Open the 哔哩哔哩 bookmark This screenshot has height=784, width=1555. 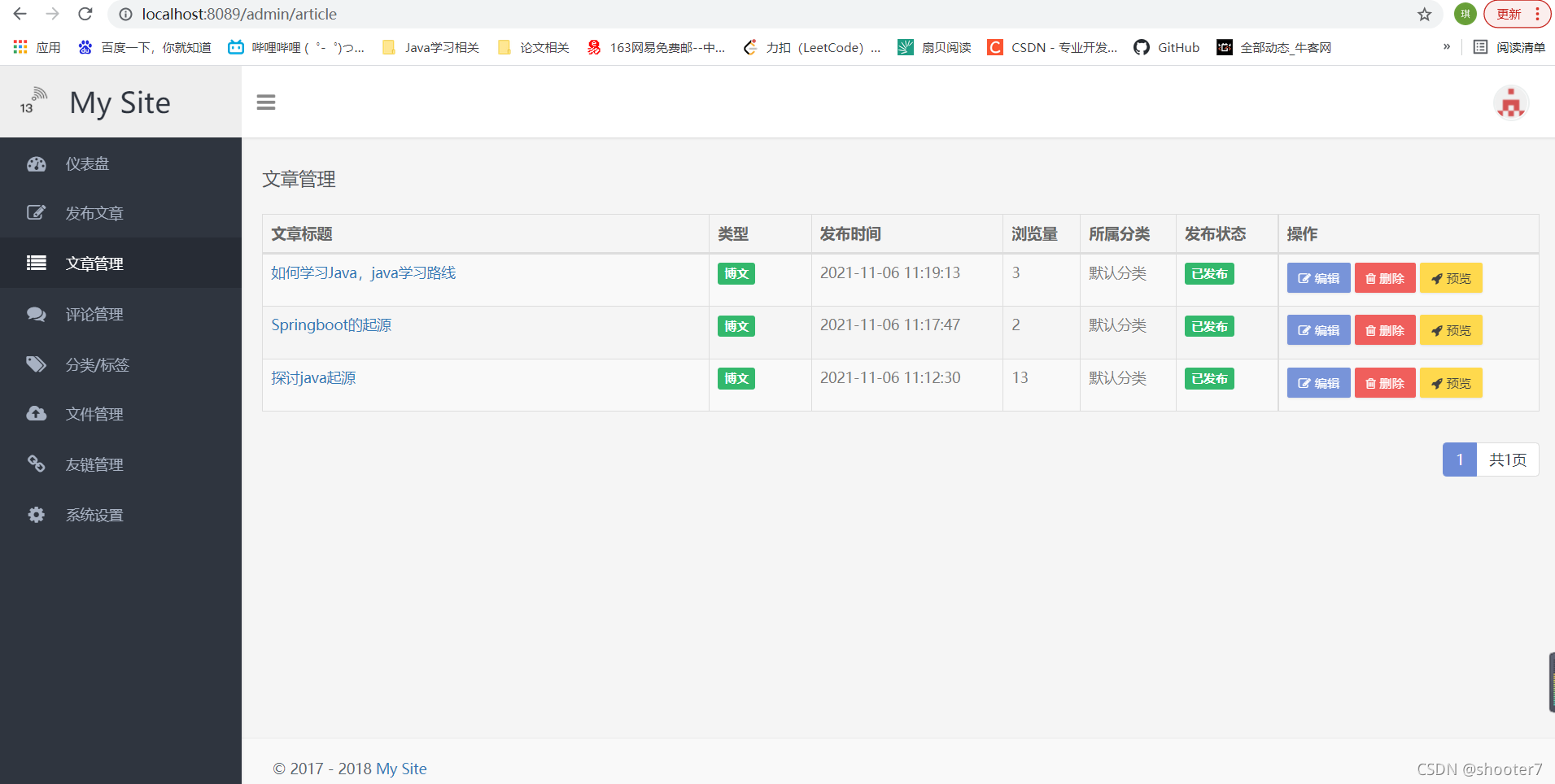tap(296, 47)
